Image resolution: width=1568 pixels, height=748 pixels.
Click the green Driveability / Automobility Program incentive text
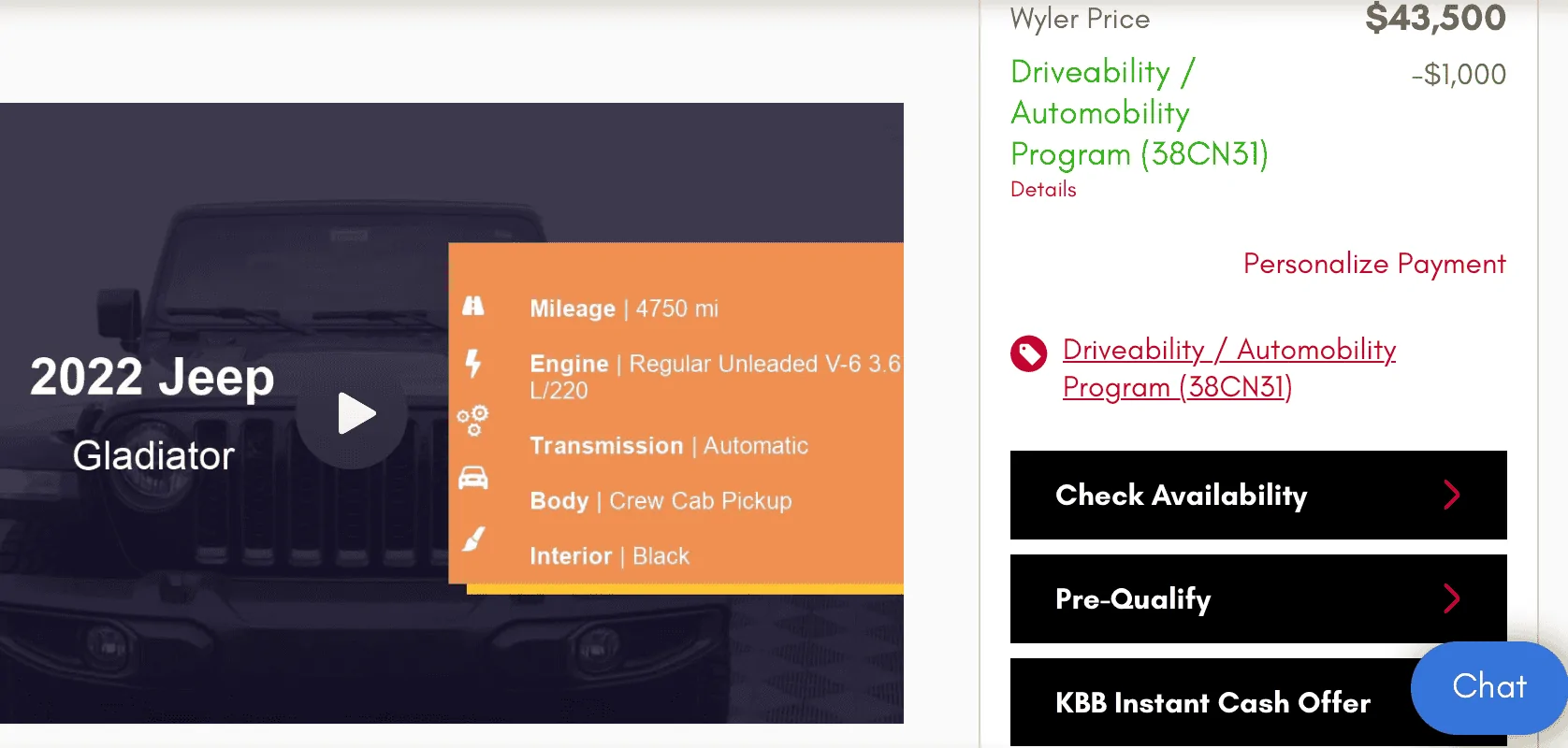(x=1140, y=113)
